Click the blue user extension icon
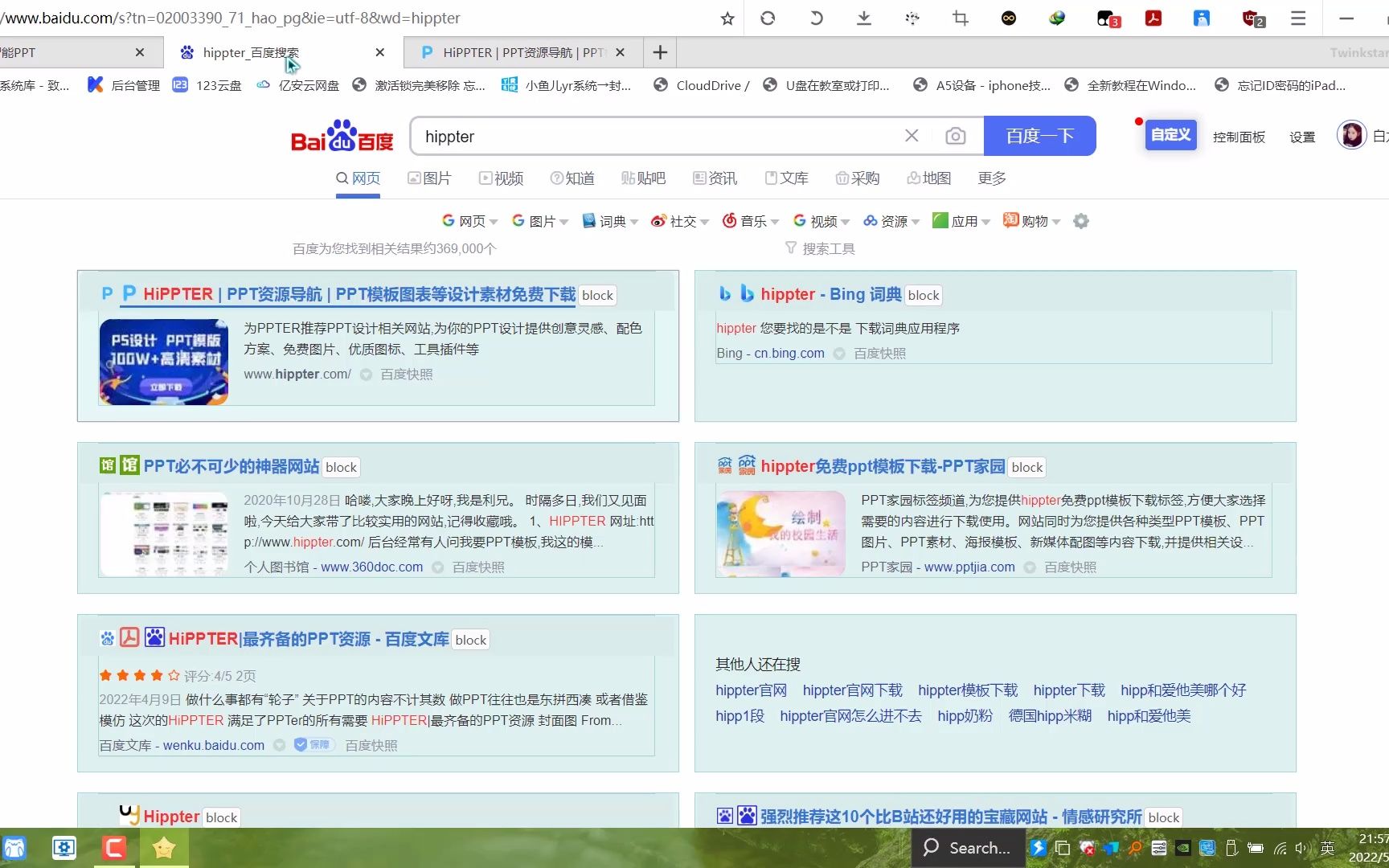Viewport: 1389px width, 868px height. [x=1202, y=18]
